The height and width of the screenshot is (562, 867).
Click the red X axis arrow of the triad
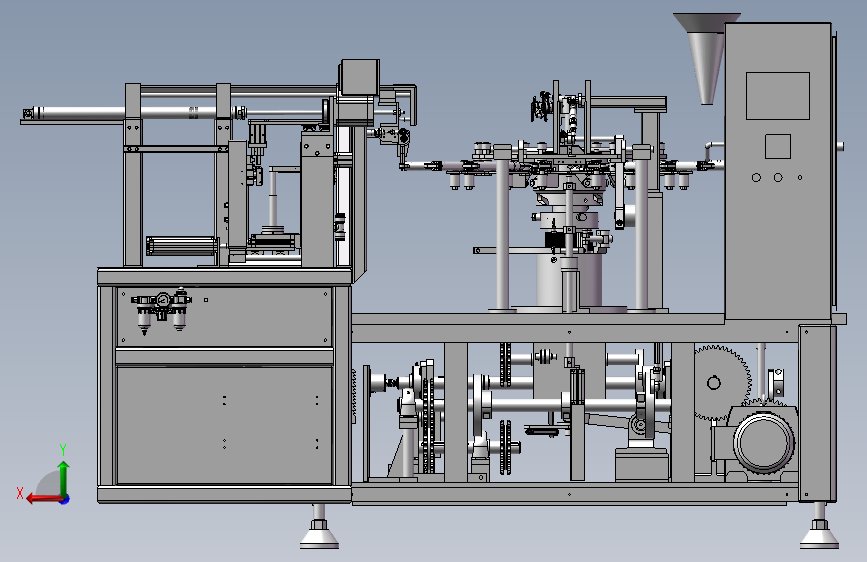tap(43, 499)
